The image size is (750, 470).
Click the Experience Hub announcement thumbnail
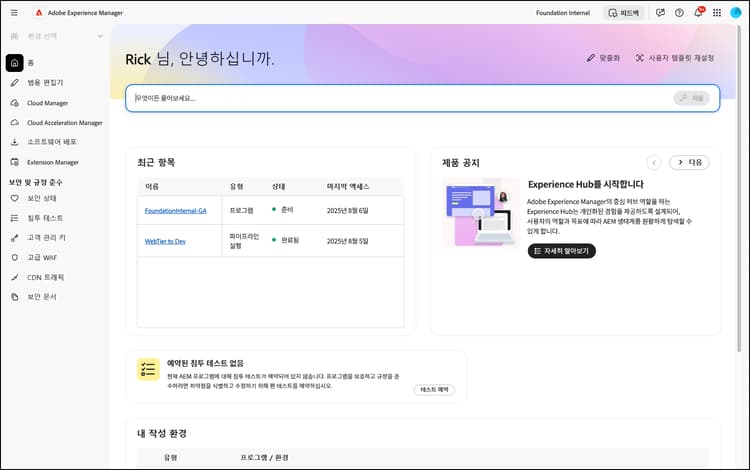pyautogui.click(x=481, y=213)
